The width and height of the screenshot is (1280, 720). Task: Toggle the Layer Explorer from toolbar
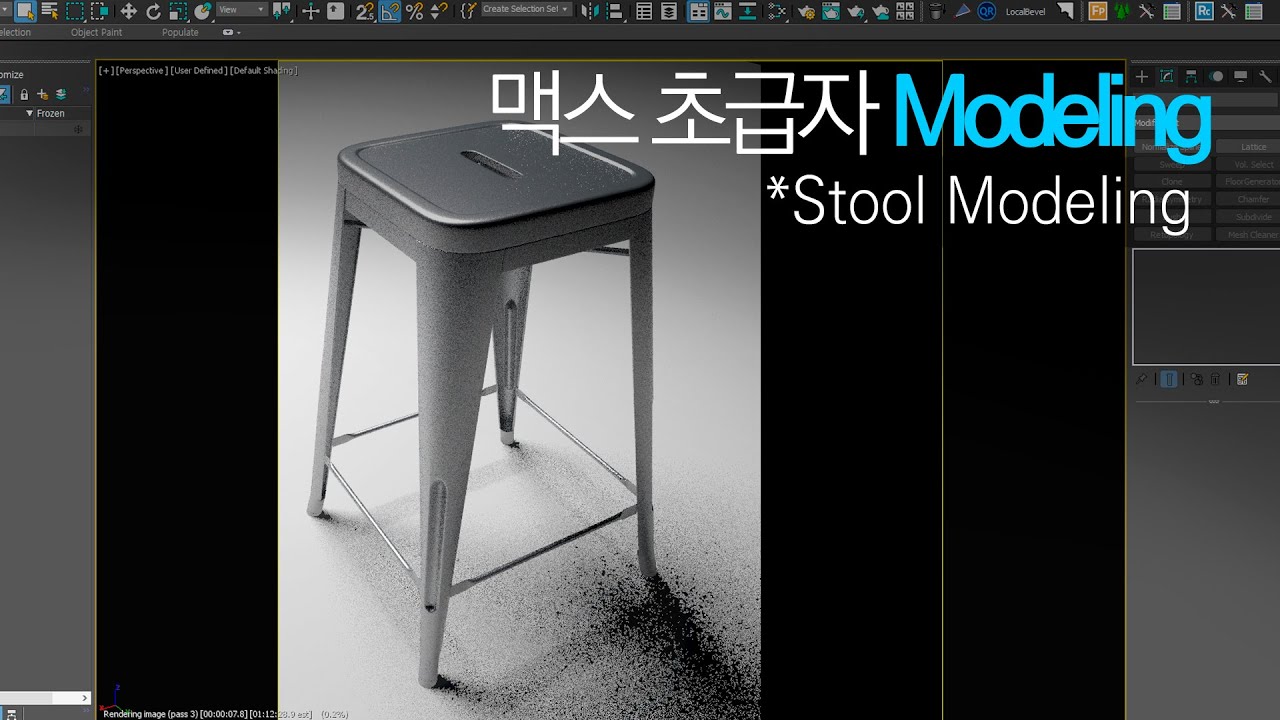(x=669, y=11)
